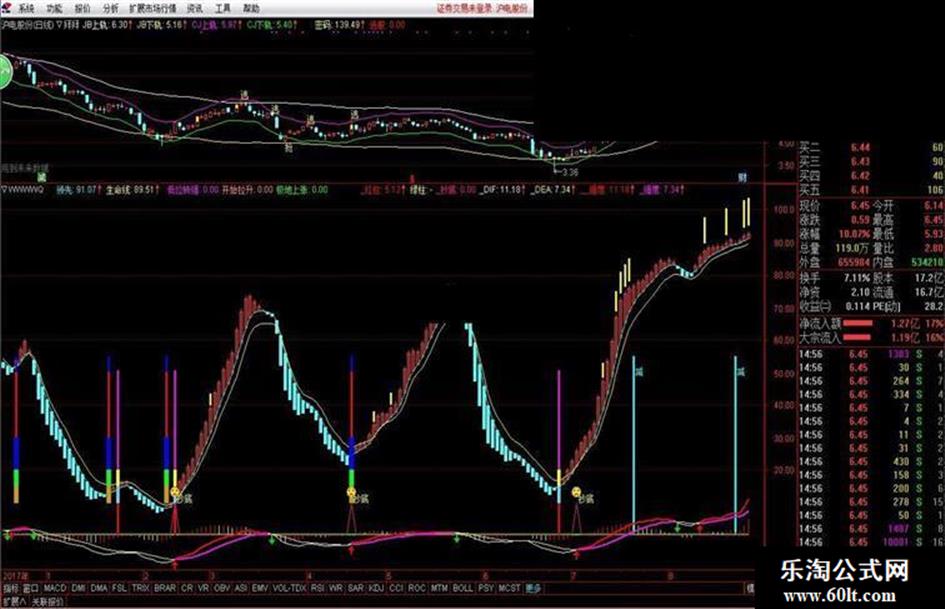Click the 现价 6.45 value in quote panel

click(x=860, y=205)
